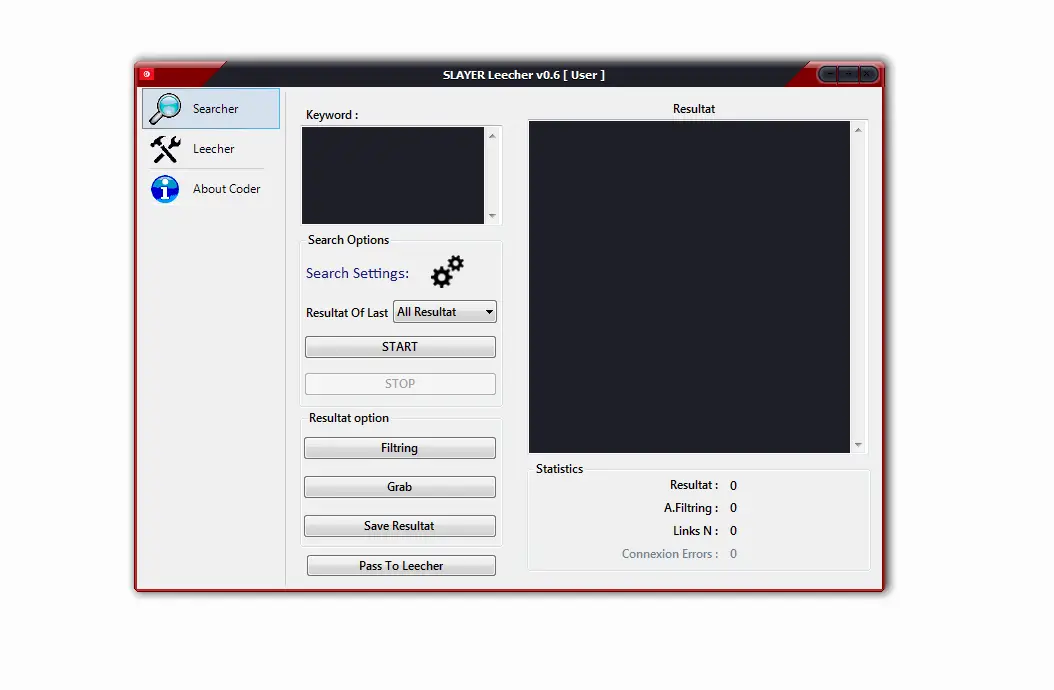Open Search Settings via the gears icon
The height and width of the screenshot is (690, 1054).
pyautogui.click(x=446, y=271)
